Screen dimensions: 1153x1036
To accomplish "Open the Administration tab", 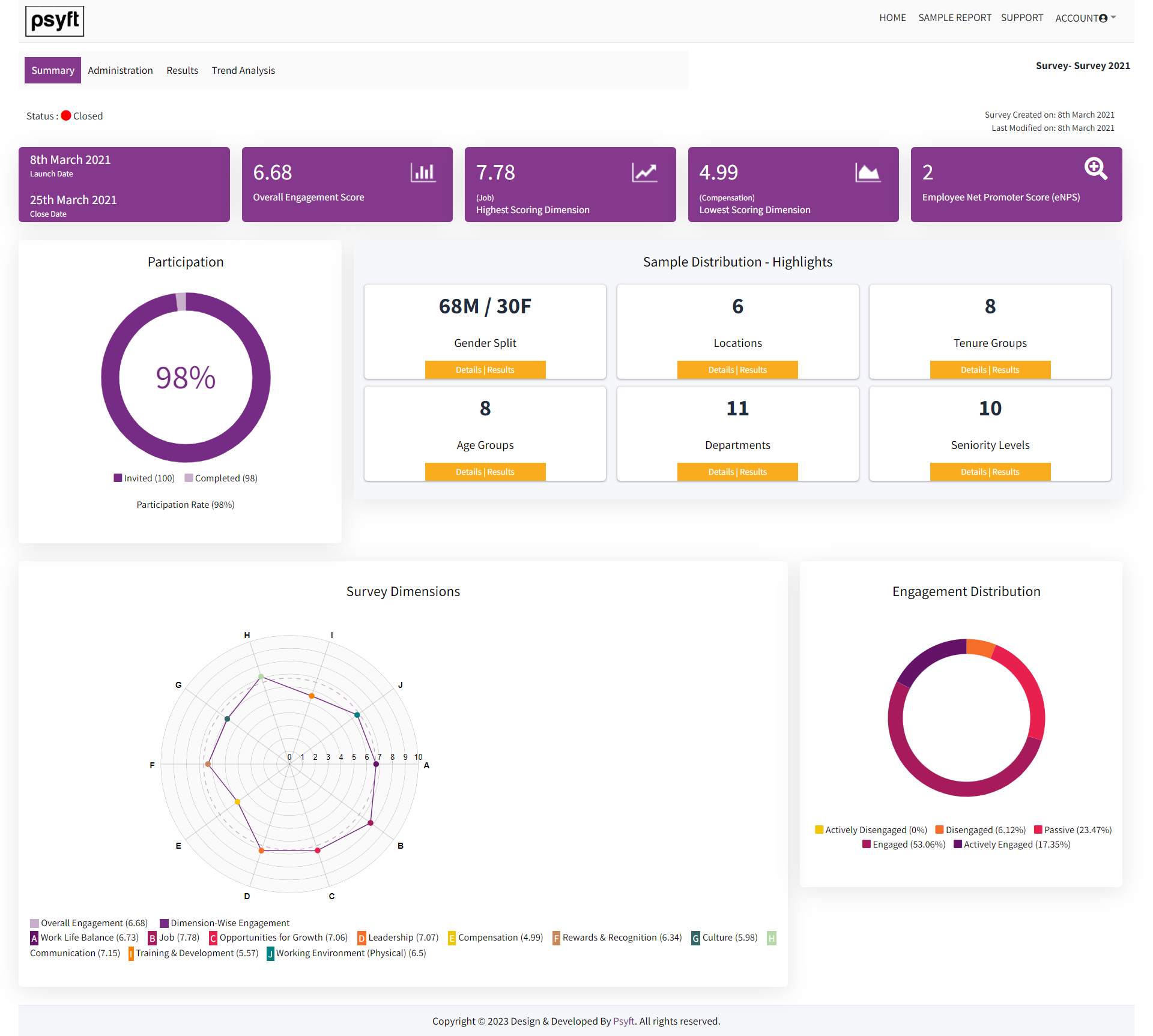I will point(120,70).
